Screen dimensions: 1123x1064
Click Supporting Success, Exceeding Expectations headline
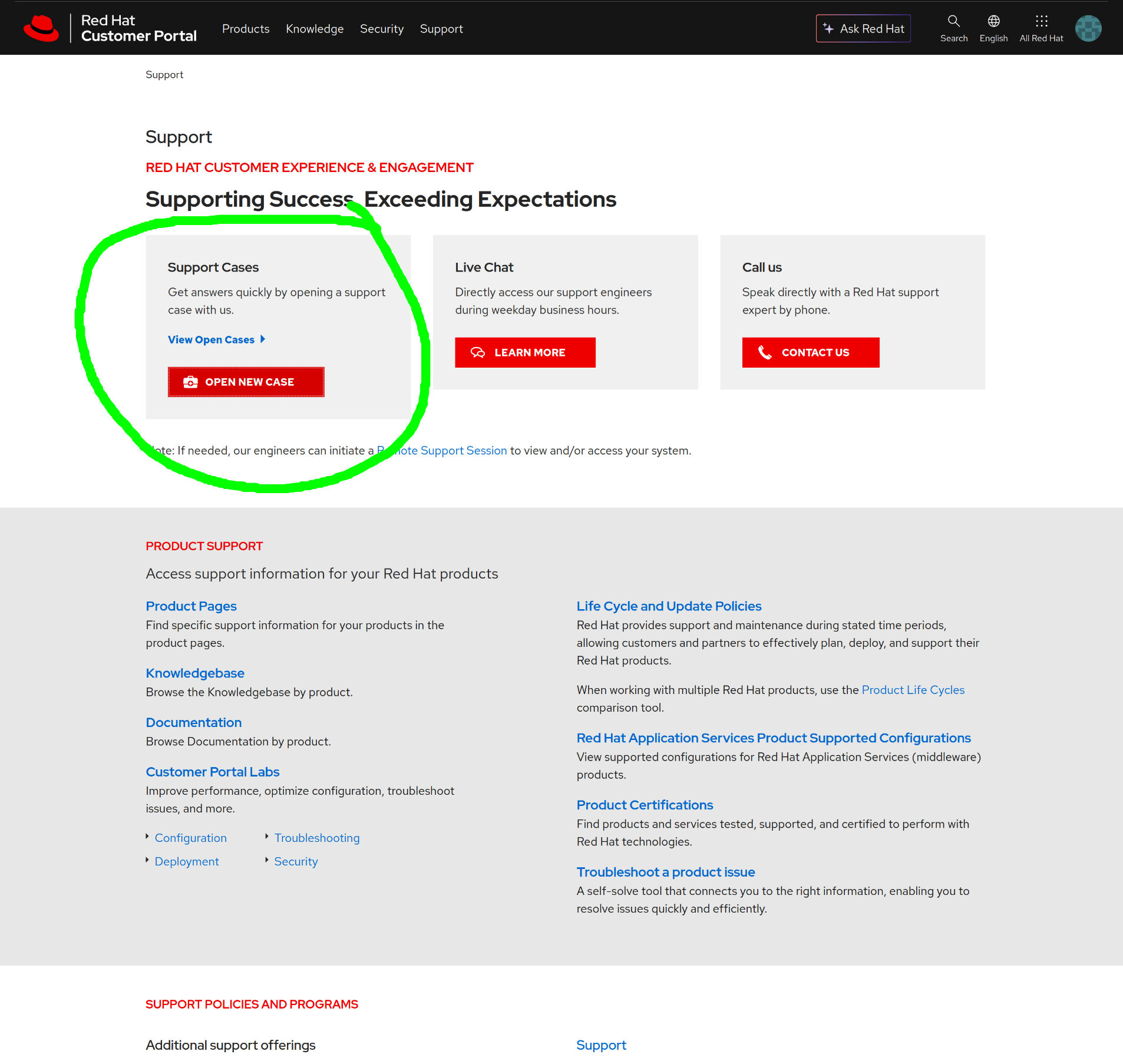(x=381, y=200)
